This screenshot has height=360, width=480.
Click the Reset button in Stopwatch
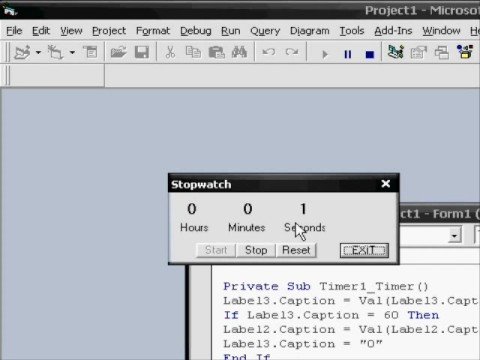click(x=296, y=250)
